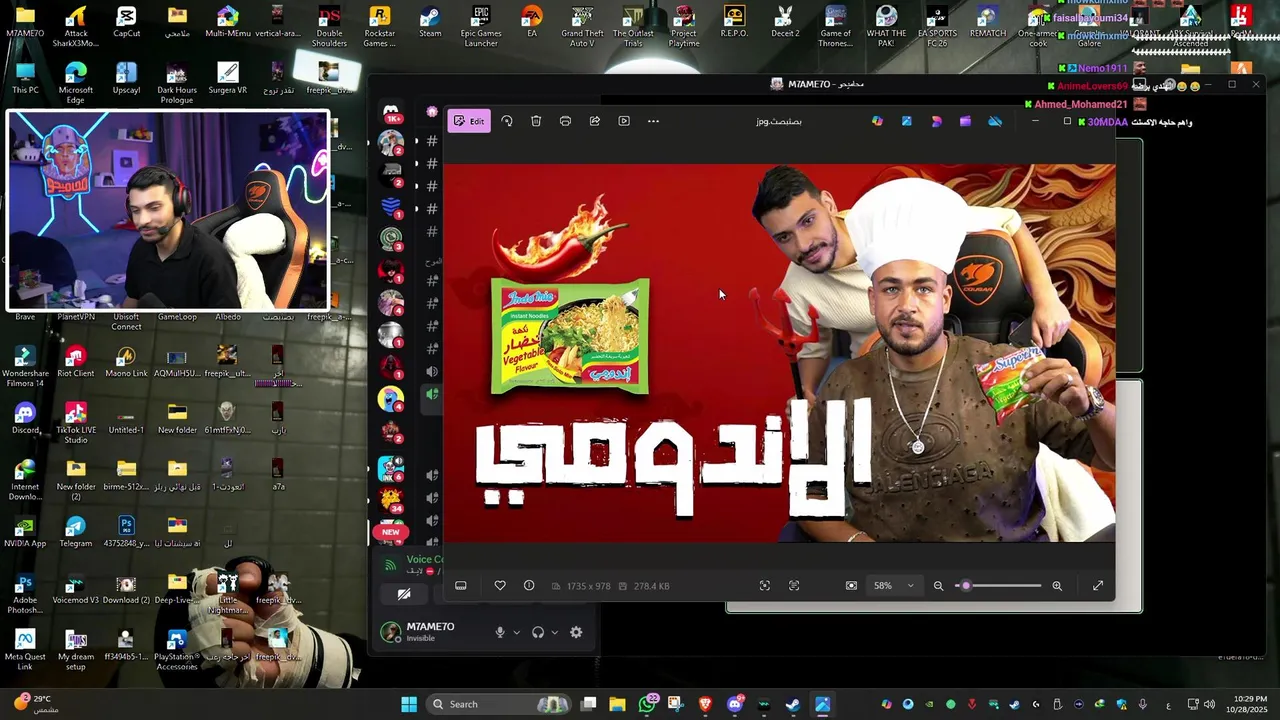Screen dimensions: 1280x720
Task: Open File Explorer from taskbar
Action: point(617,704)
